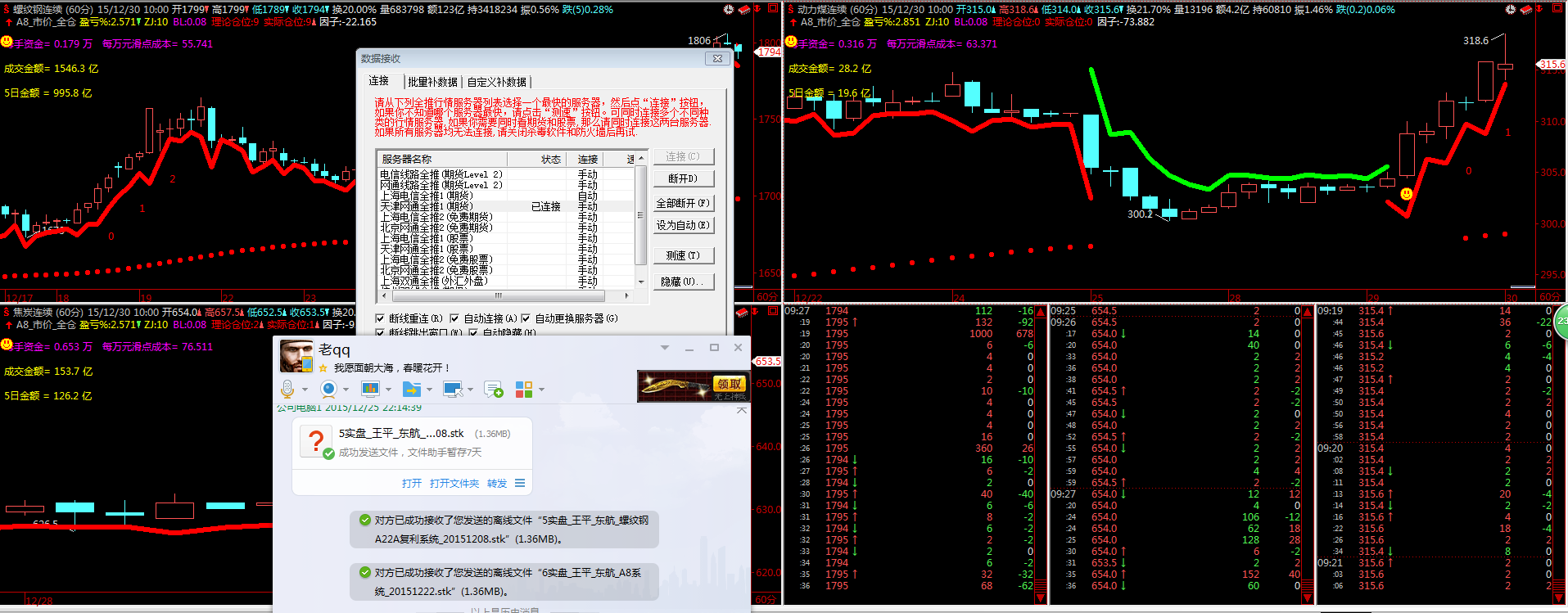Click the gear icon on thermal coal chart
1568x613 pixels.
click(x=1510, y=9)
